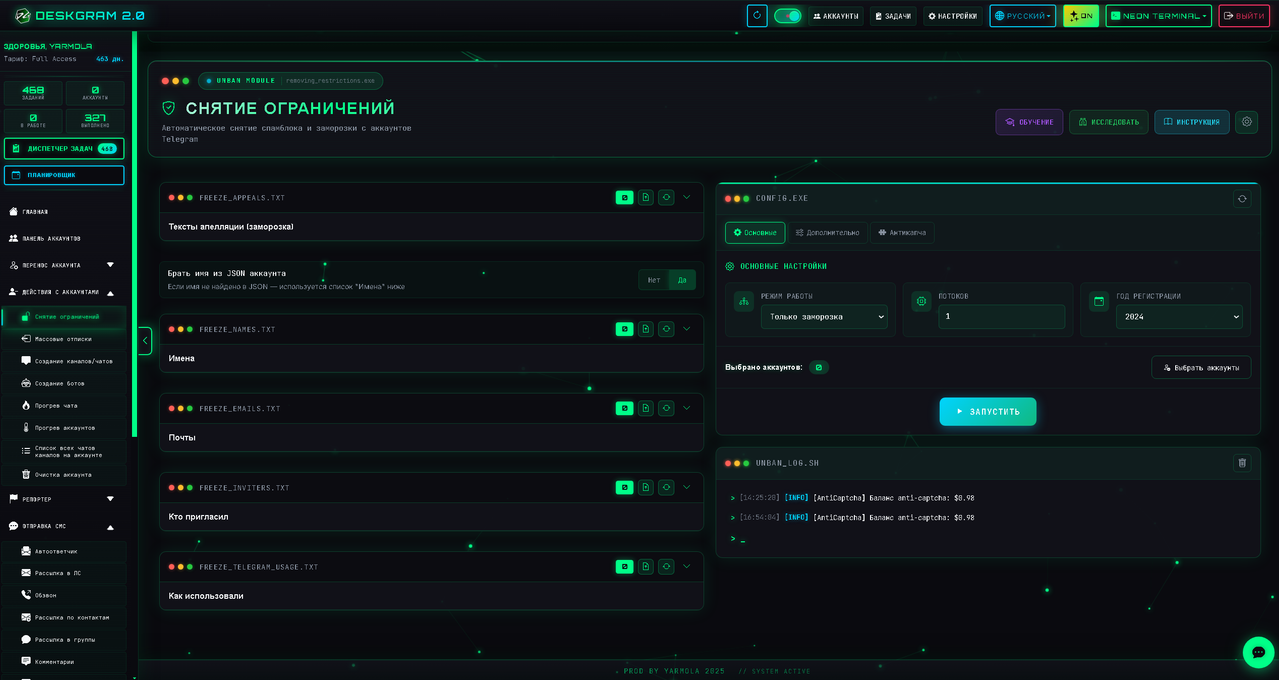Open the chat support bubble icon
The image size is (1279, 680).
click(1258, 652)
